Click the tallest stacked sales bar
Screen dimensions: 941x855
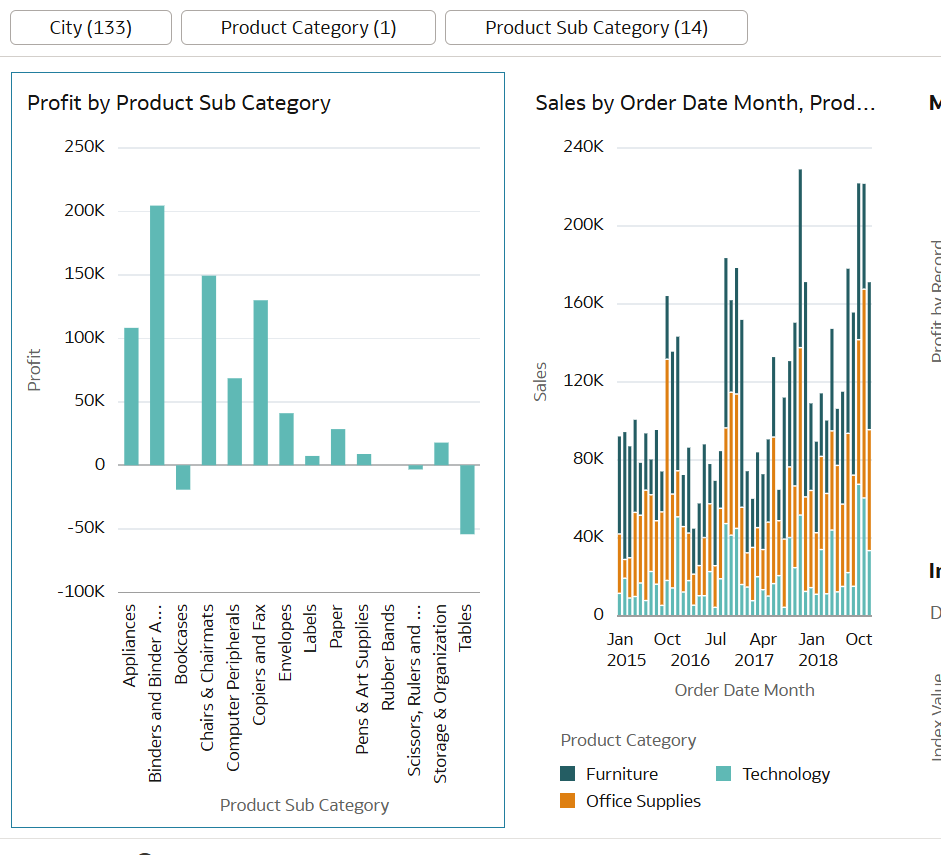pos(800,392)
